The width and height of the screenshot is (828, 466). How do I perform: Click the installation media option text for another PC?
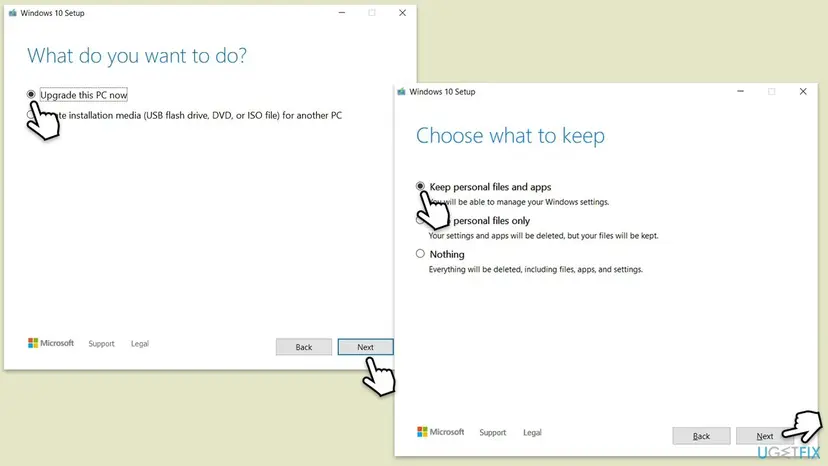click(x=201, y=115)
